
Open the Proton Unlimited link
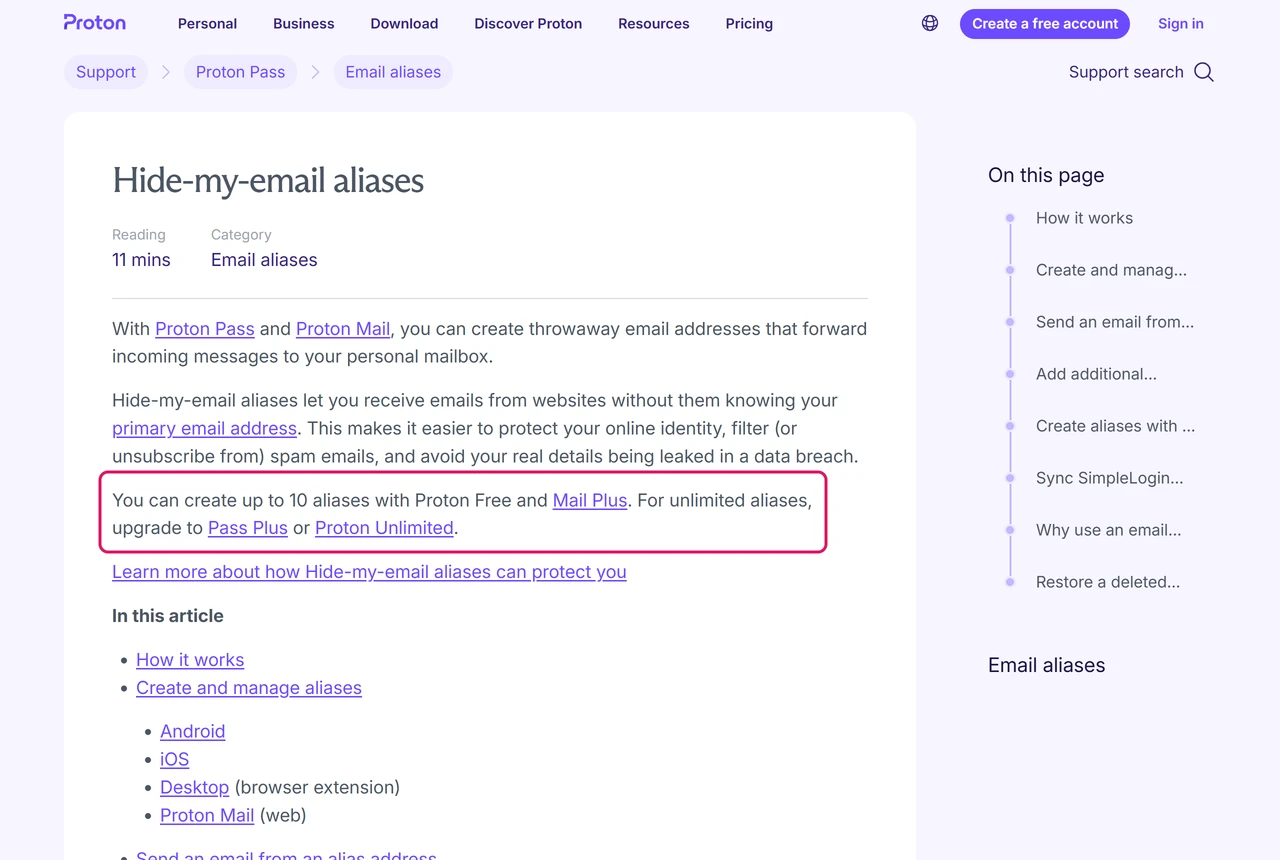[x=384, y=528]
